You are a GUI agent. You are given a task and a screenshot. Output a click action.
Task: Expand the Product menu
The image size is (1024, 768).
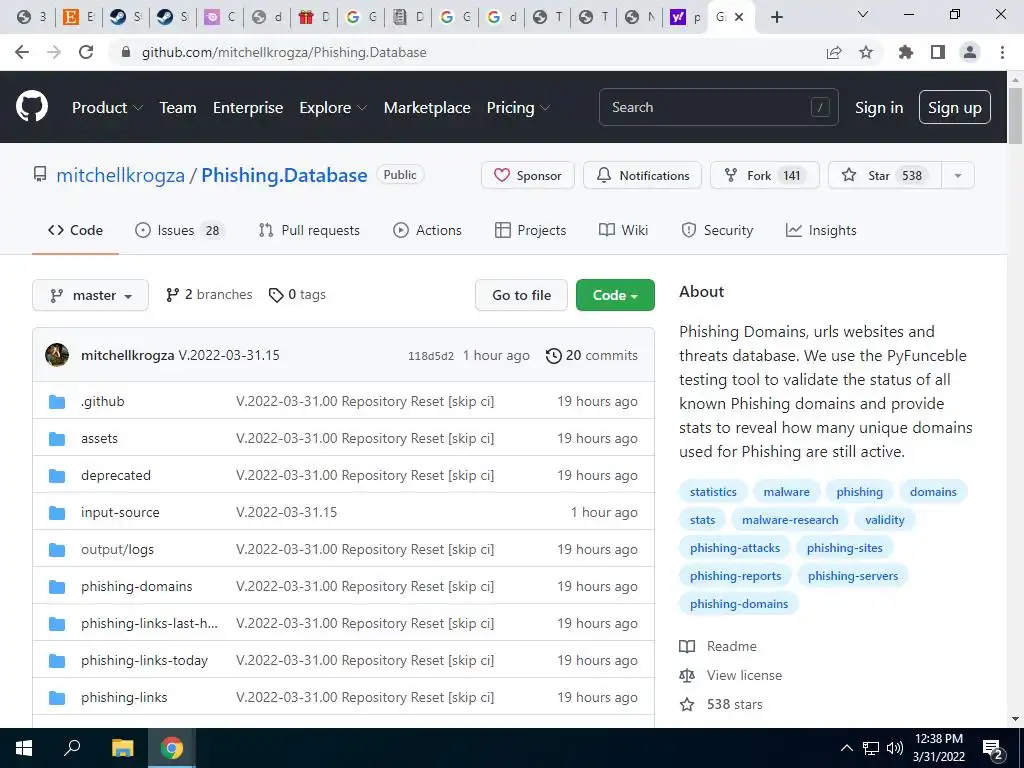coord(107,107)
